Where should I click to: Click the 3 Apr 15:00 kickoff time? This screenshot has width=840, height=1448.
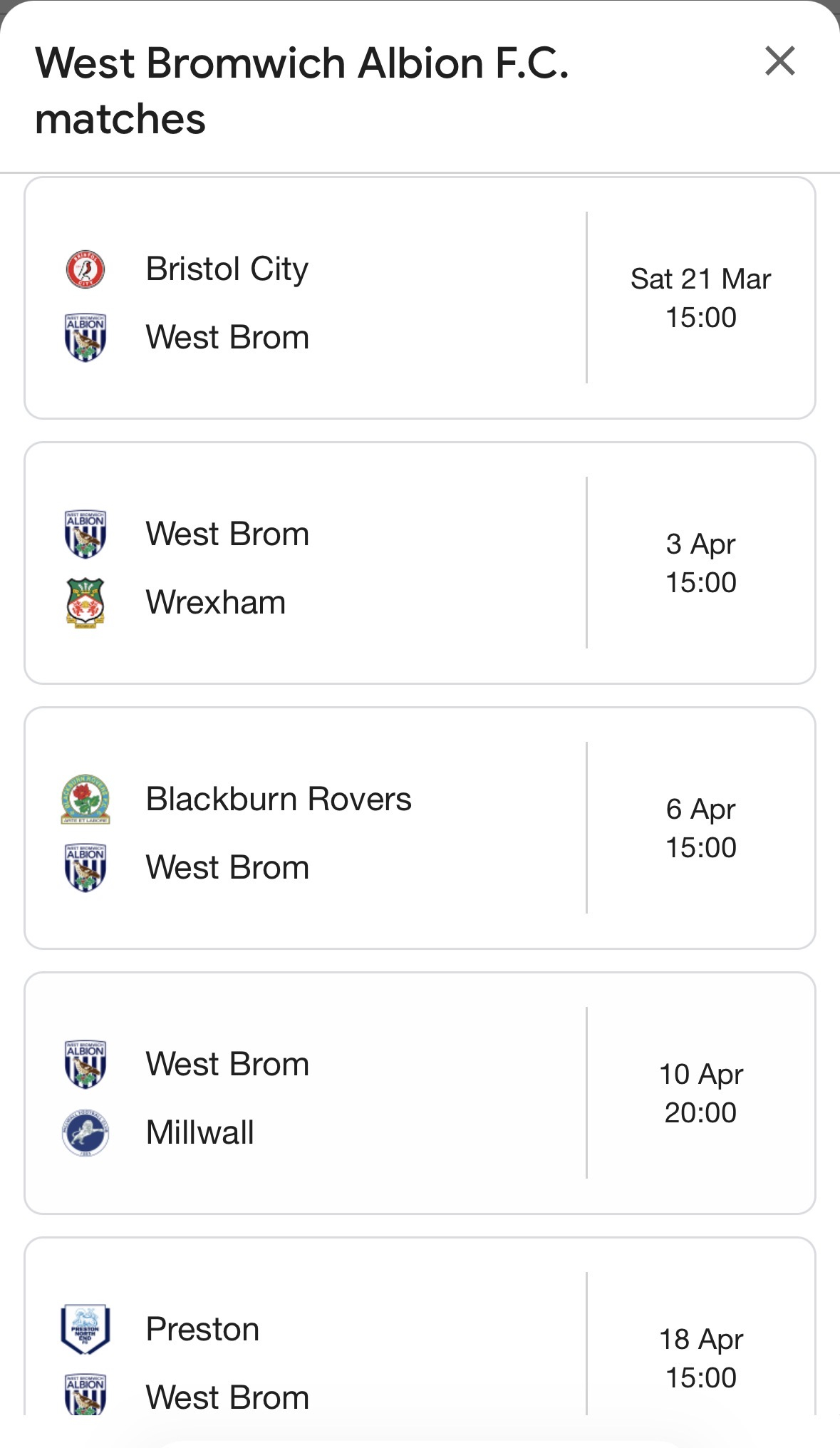700,582
